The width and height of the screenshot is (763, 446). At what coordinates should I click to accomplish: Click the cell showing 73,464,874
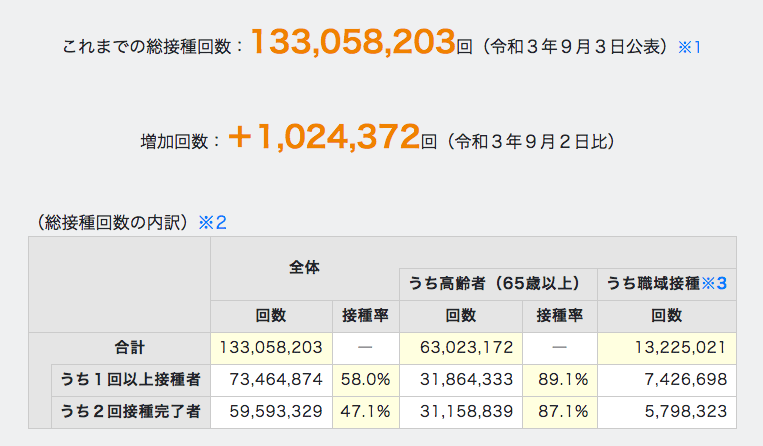(271, 379)
